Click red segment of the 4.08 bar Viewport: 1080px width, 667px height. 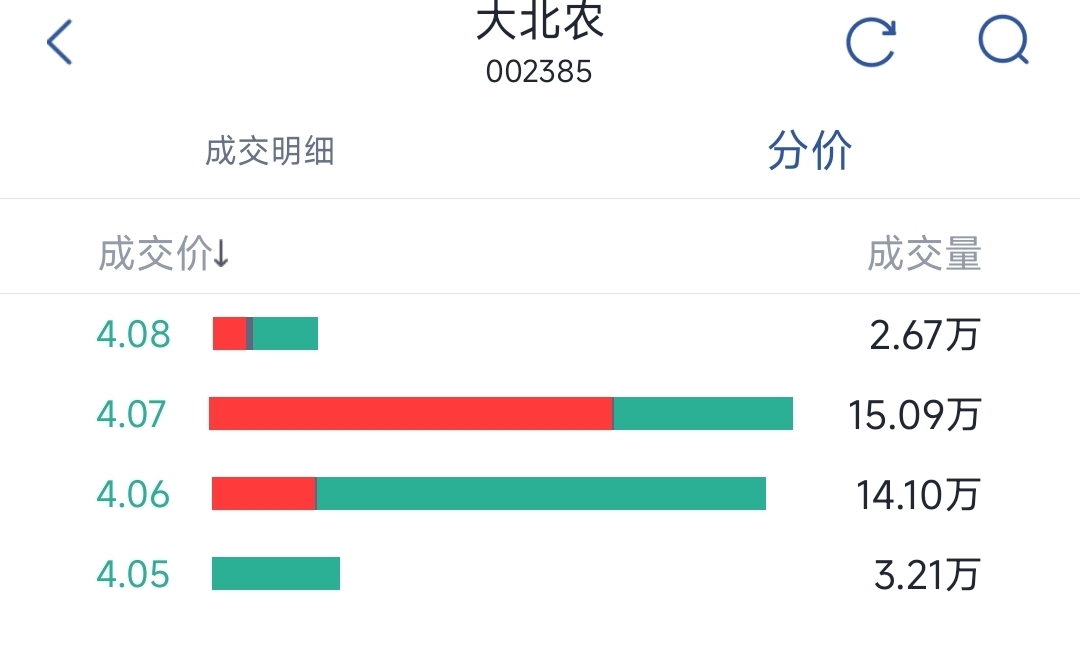[229, 334]
